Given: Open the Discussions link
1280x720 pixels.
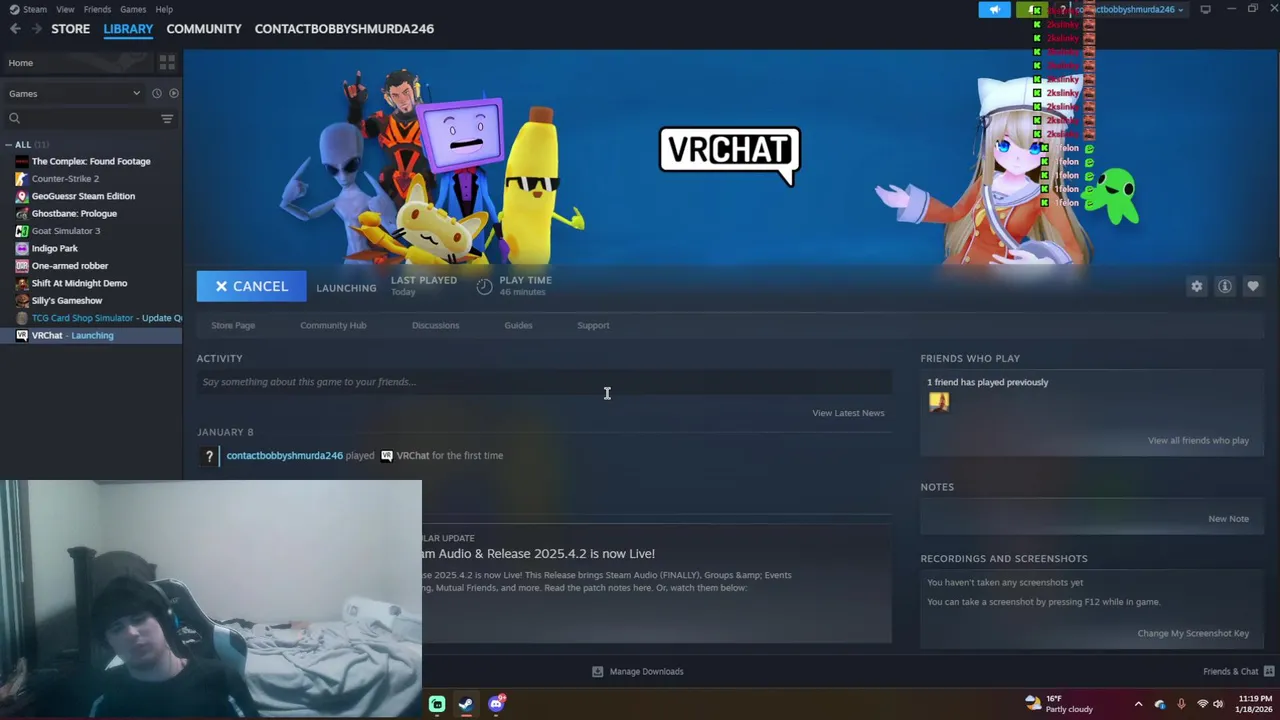Looking at the screenshot, I should (x=435, y=325).
